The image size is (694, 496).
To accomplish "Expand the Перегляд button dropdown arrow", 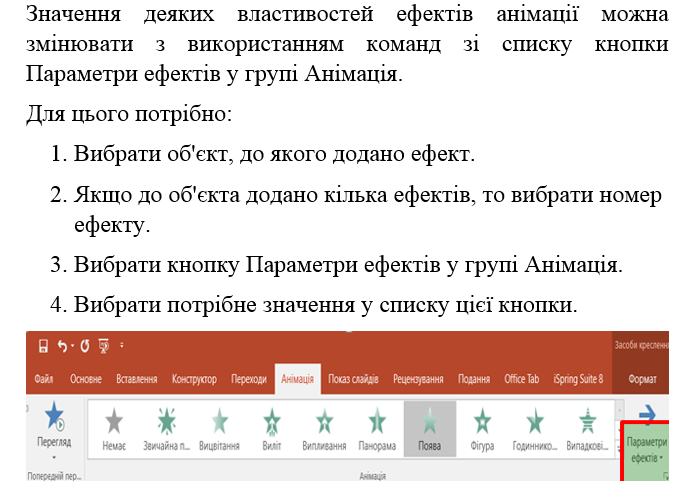I will pyautogui.click(x=54, y=457).
